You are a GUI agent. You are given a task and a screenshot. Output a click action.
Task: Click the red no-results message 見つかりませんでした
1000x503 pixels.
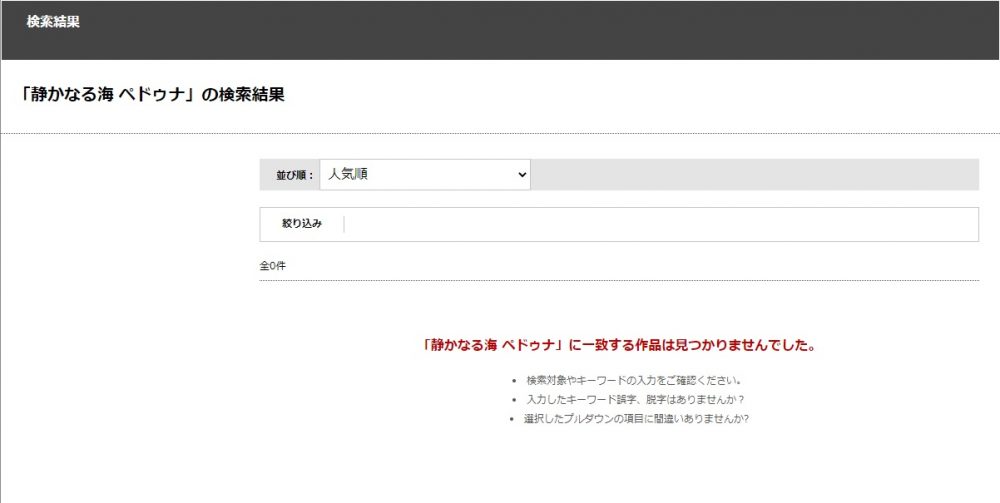[x=619, y=346]
